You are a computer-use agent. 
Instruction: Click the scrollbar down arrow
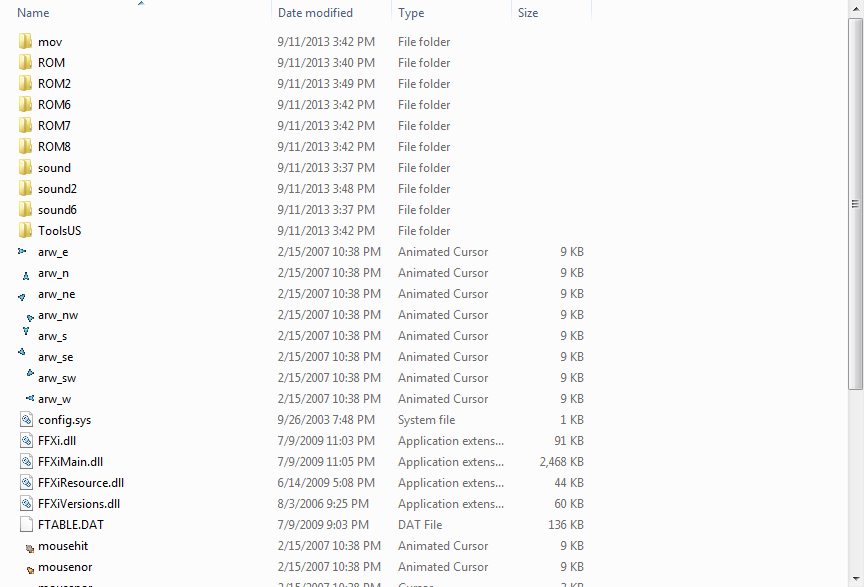tap(855, 579)
